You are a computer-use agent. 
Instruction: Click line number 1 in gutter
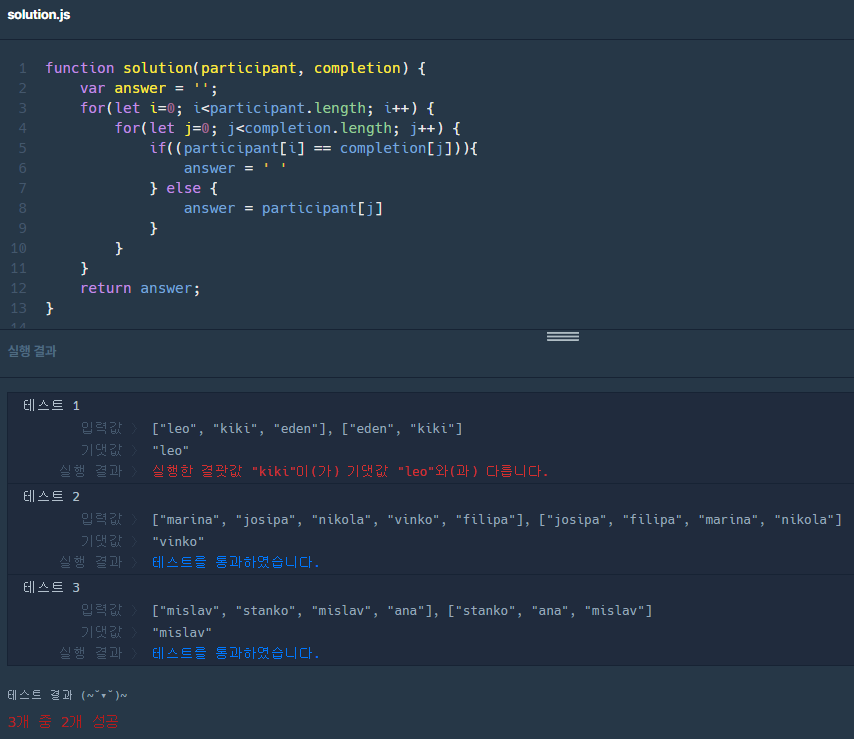[x=22, y=68]
